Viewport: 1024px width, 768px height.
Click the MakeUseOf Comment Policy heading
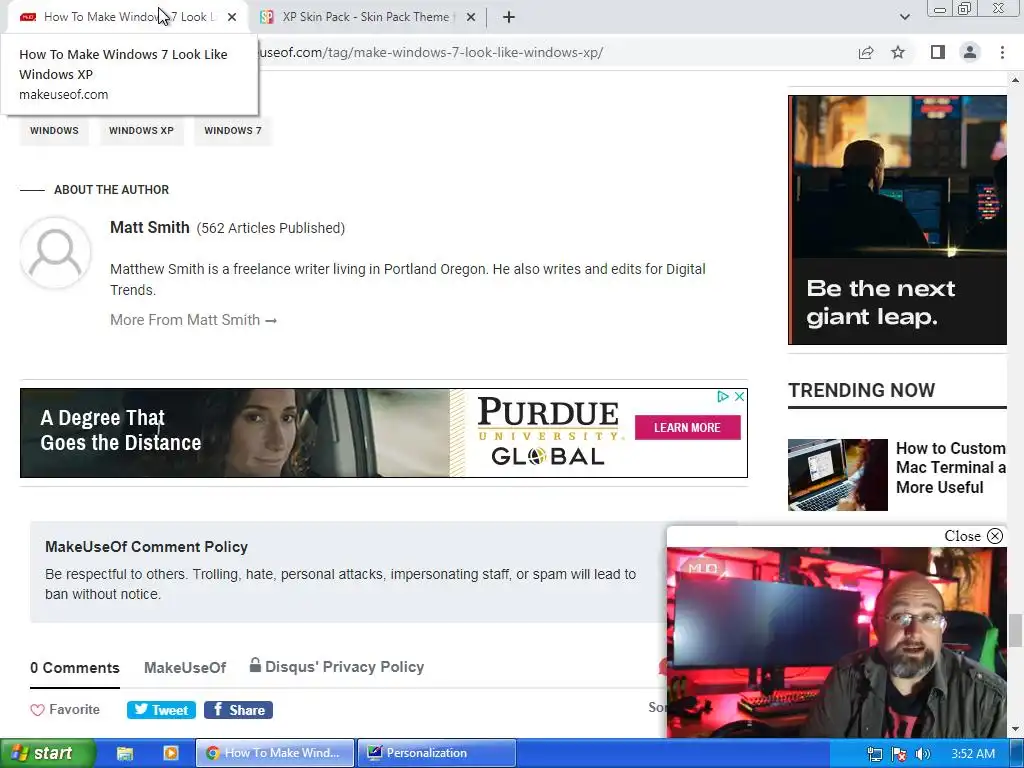coord(146,547)
